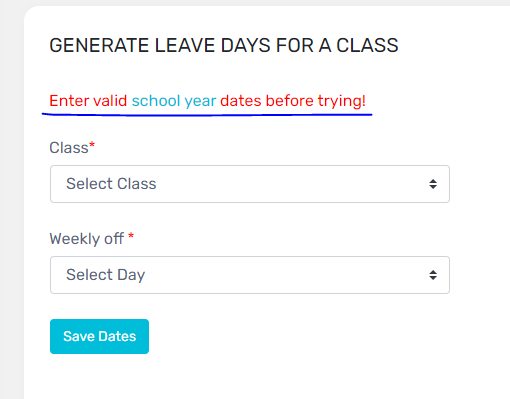Click the gray background outside the card
The image size is (510, 399).
12,200
